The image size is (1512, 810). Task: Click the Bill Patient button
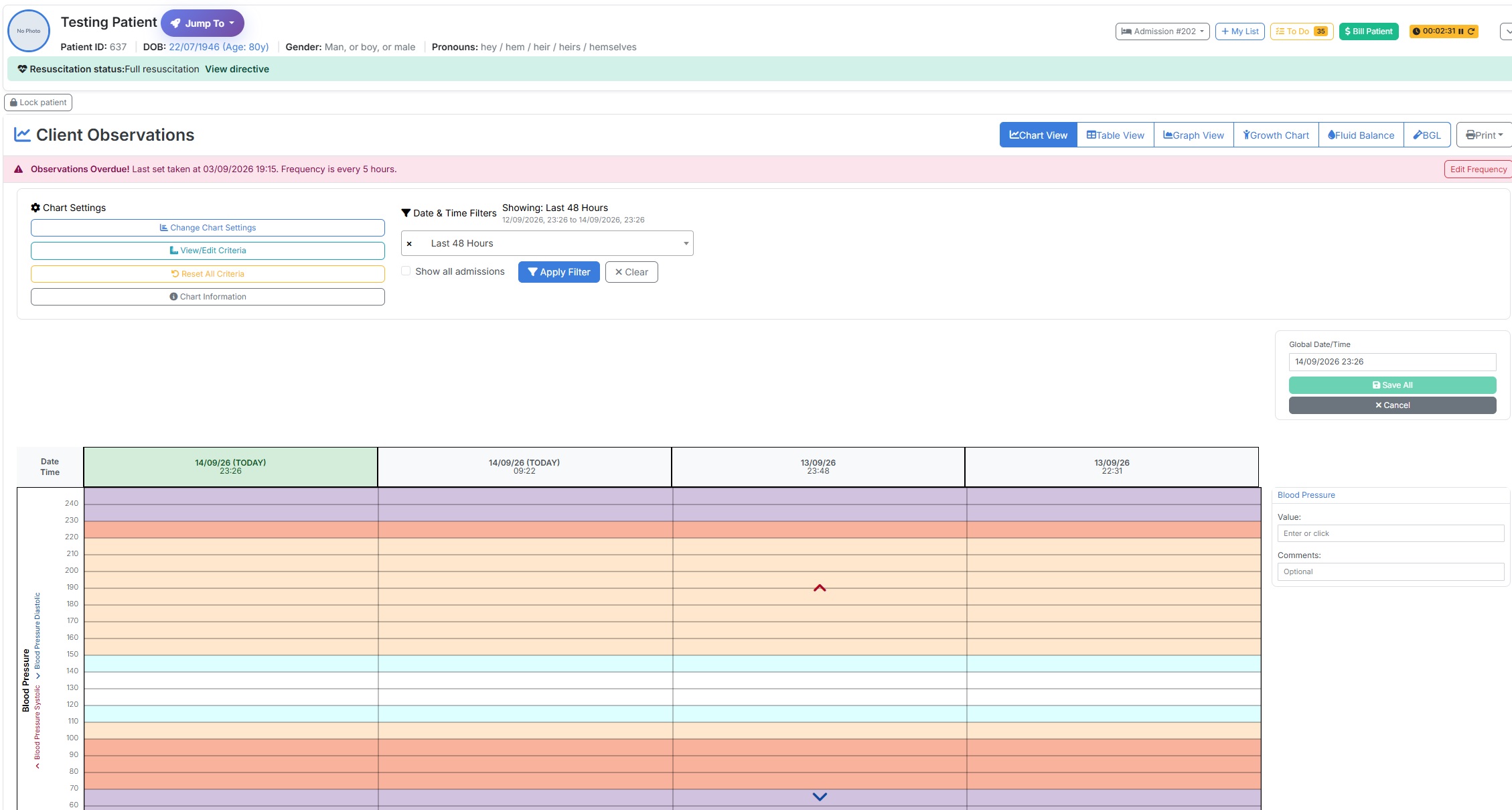click(1368, 31)
